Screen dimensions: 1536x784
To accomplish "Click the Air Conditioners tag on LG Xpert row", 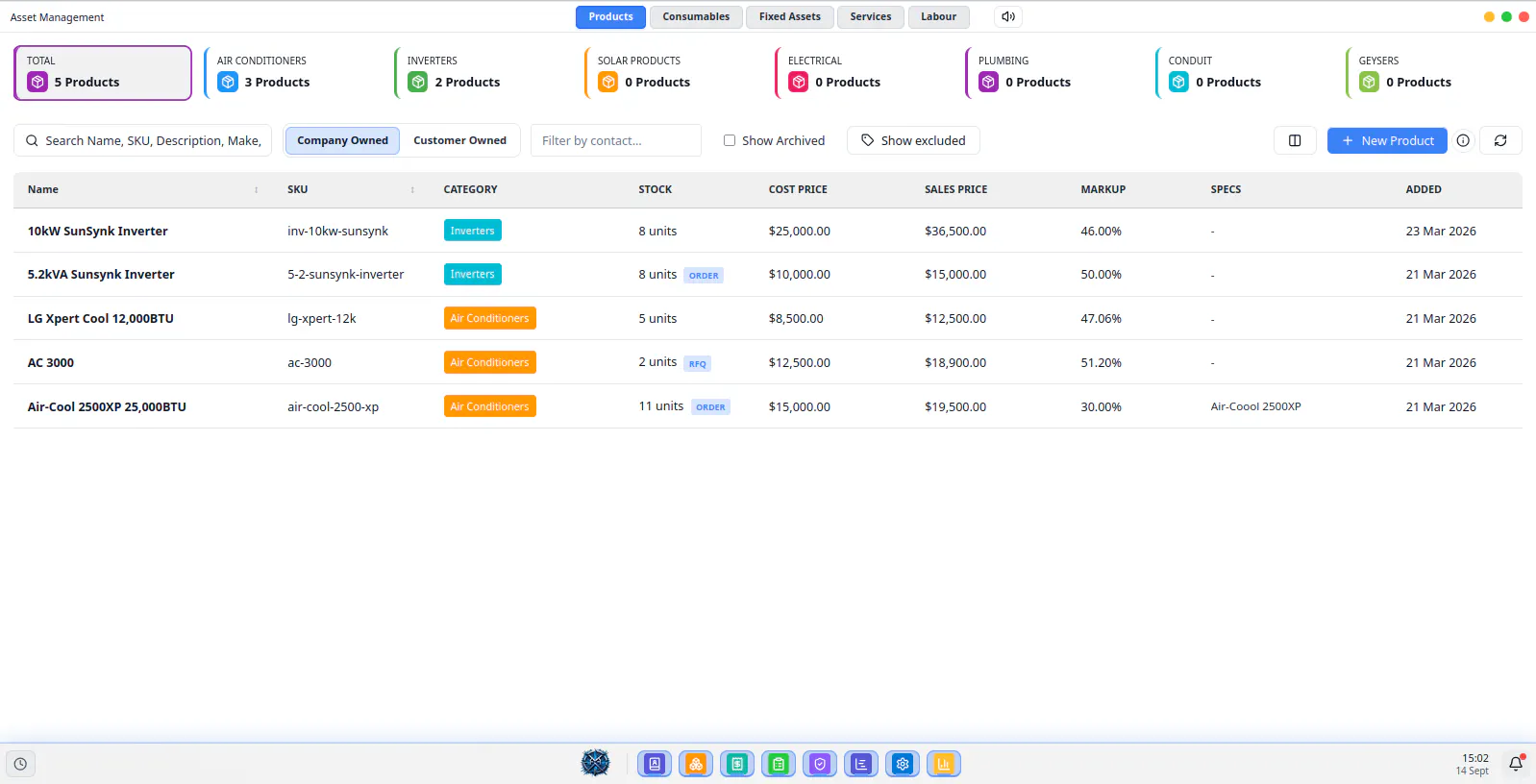I will [x=489, y=318].
